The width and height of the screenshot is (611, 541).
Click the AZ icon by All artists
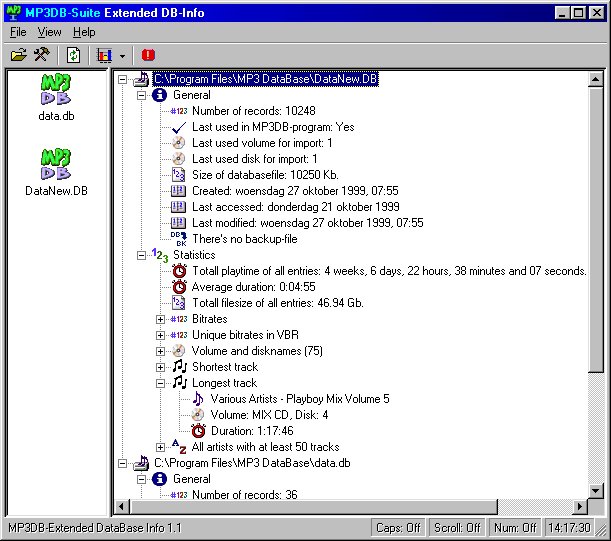click(x=179, y=447)
